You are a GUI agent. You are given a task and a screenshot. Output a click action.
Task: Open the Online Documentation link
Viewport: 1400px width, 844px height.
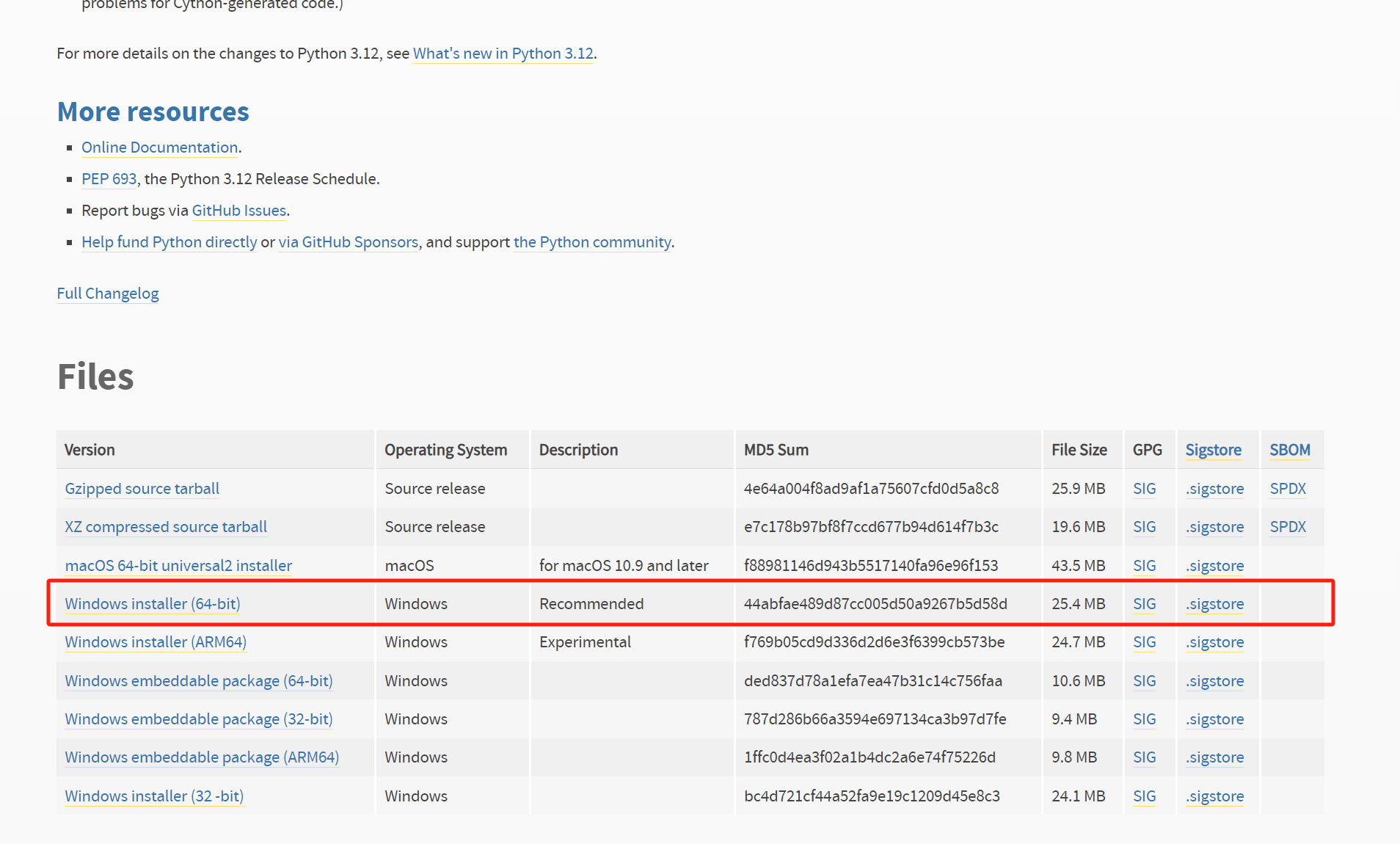(159, 148)
